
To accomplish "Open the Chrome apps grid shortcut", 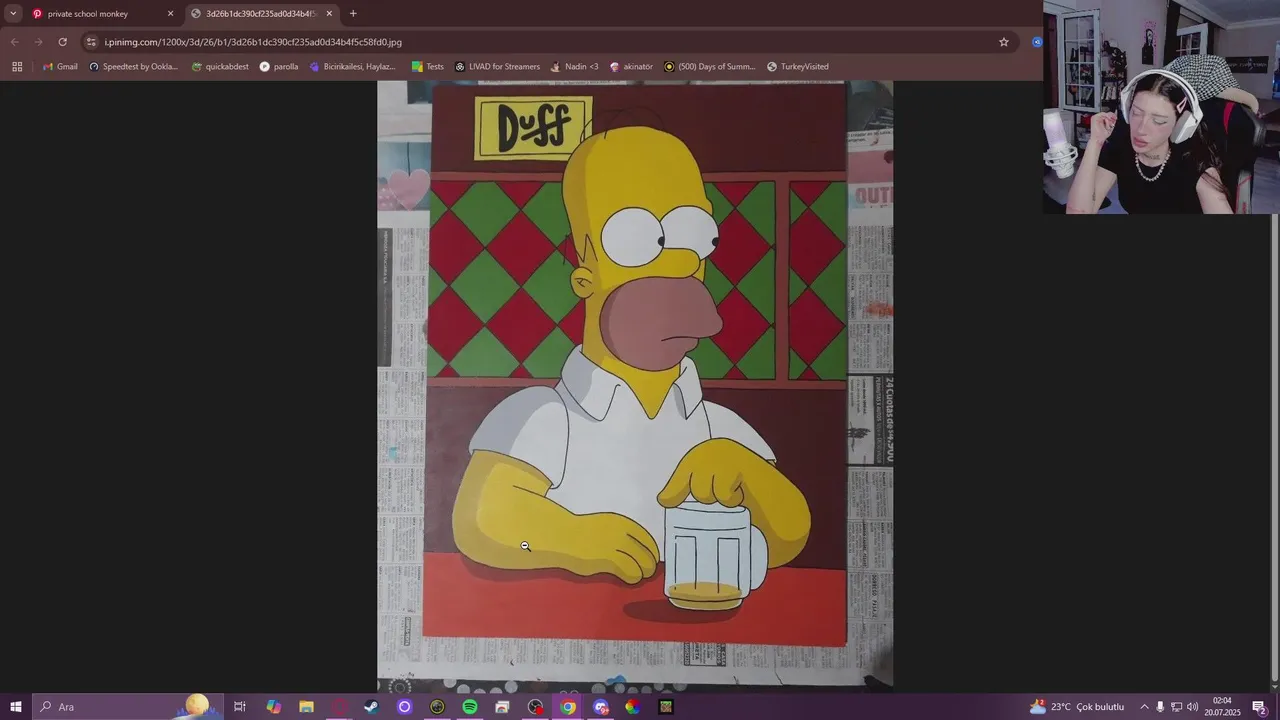I will coord(17,67).
